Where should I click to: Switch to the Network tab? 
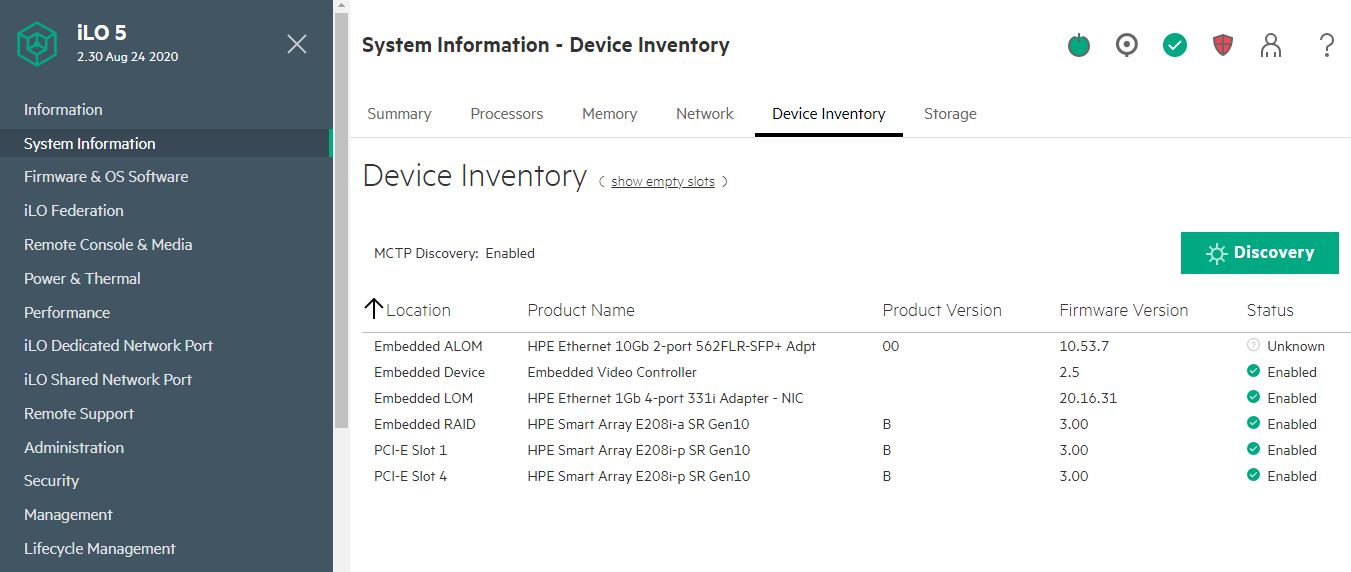[705, 113]
